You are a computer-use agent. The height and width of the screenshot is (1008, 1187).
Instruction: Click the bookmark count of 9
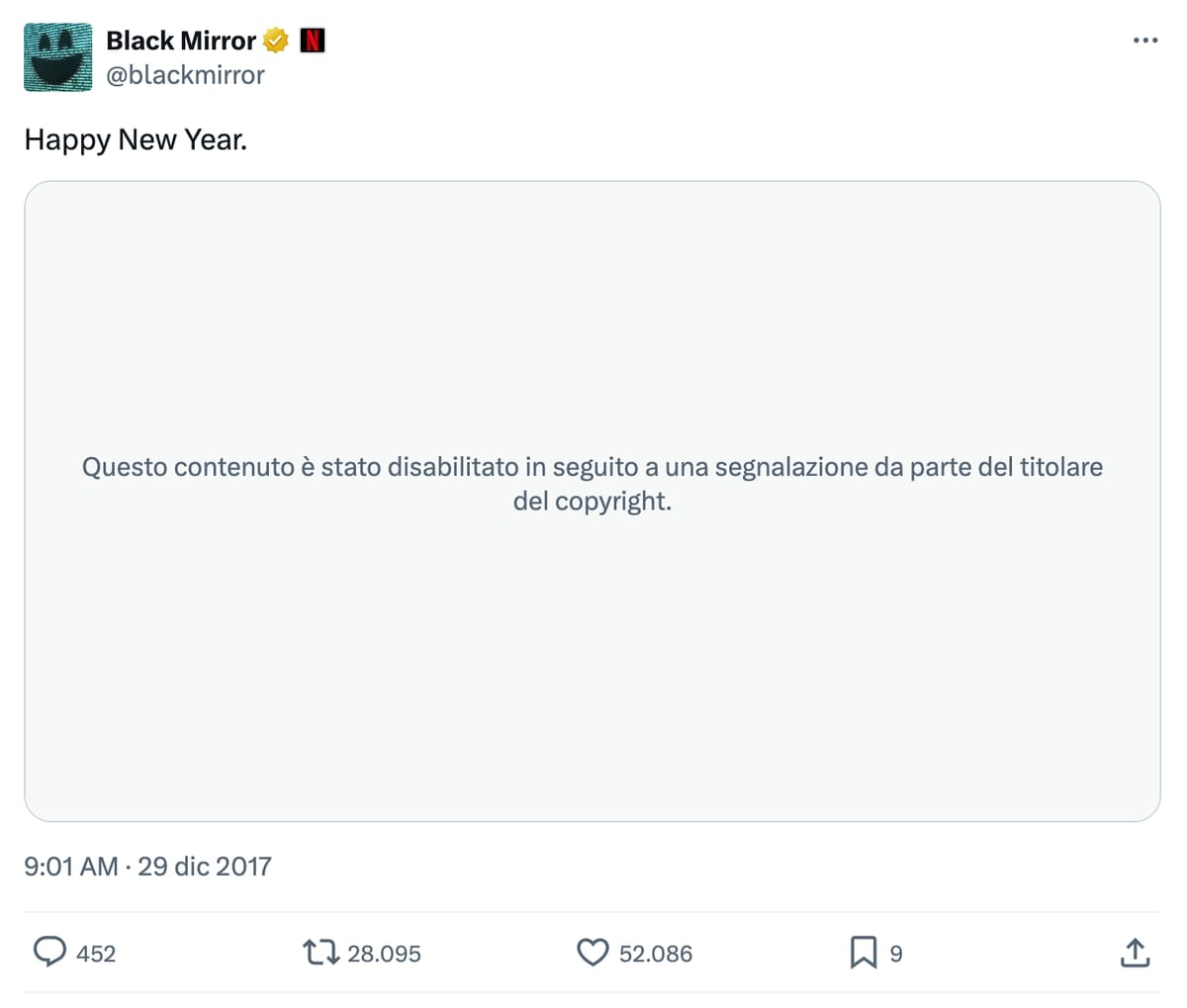click(896, 954)
